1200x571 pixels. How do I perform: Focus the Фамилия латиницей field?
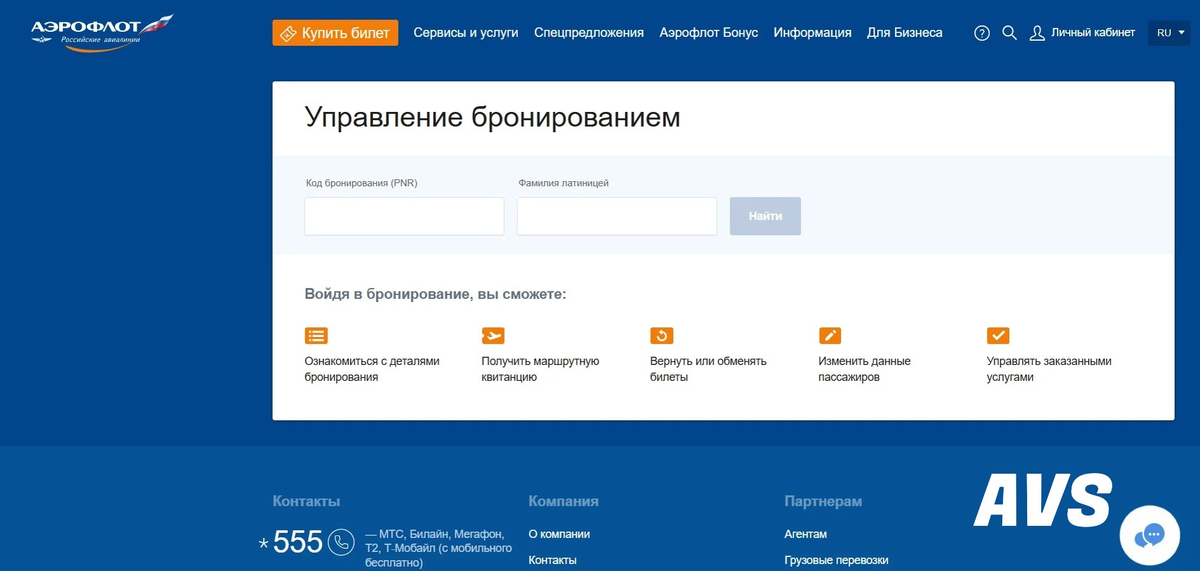(617, 216)
